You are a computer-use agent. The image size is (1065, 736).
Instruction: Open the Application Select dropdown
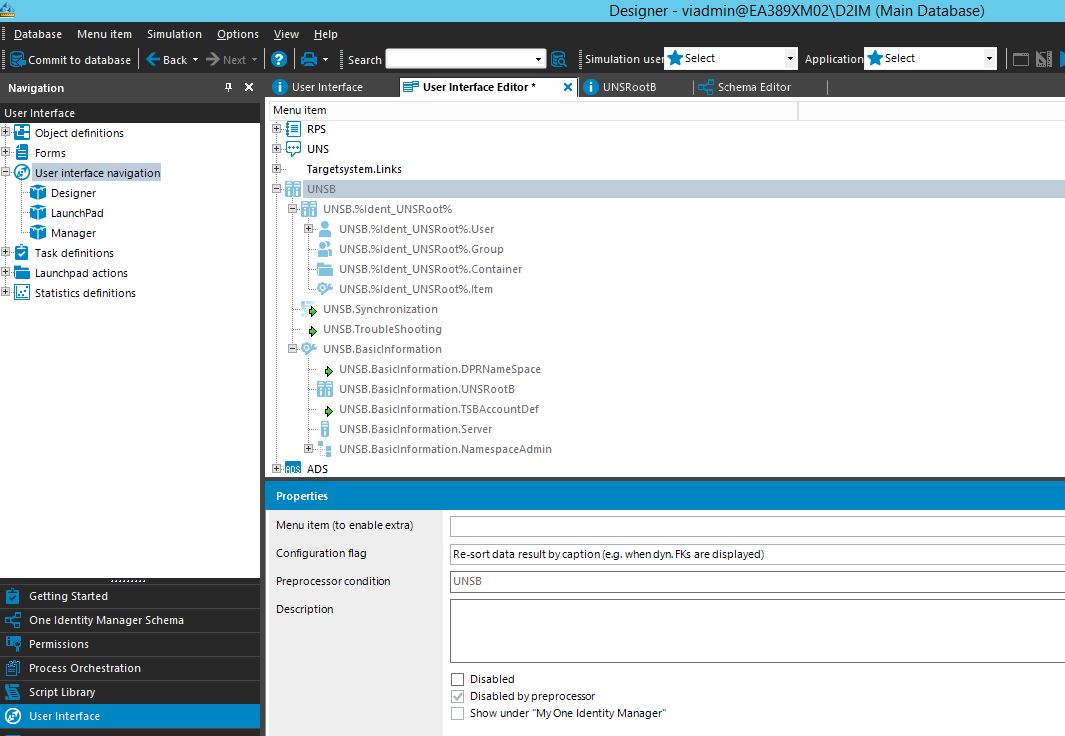pyautogui.click(x=989, y=59)
